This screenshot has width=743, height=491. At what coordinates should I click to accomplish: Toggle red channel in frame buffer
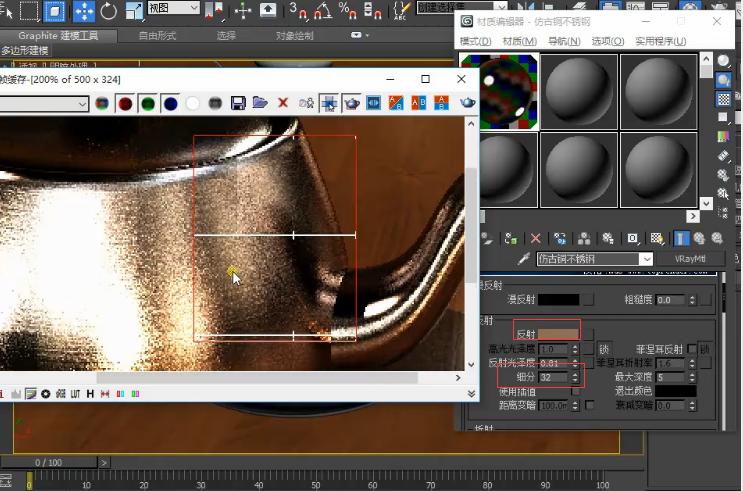(125, 103)
